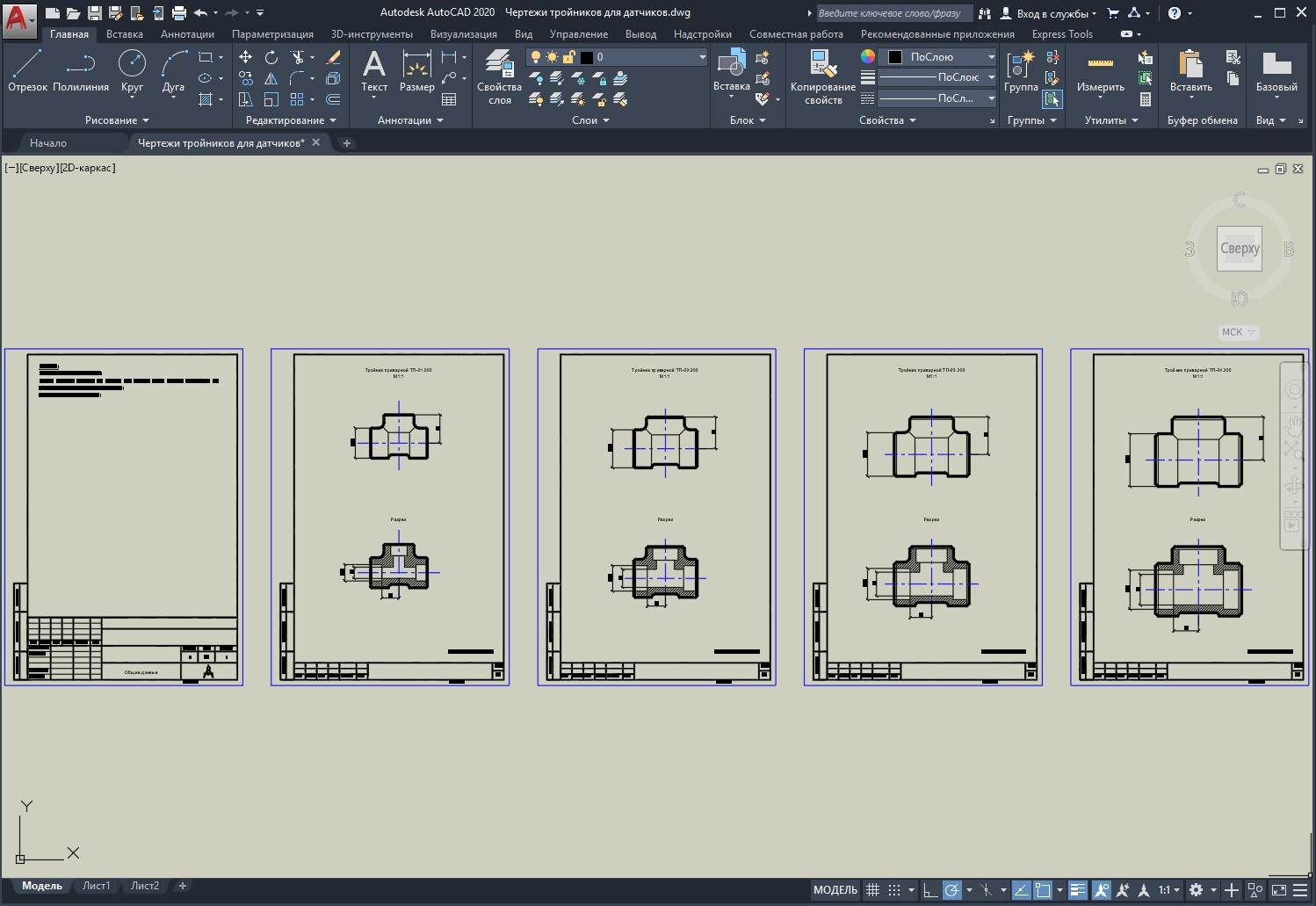Viewport: 1316px width, 906px height.
Task: Activate the Копирование свойств tool
Action: click(823, 77)
